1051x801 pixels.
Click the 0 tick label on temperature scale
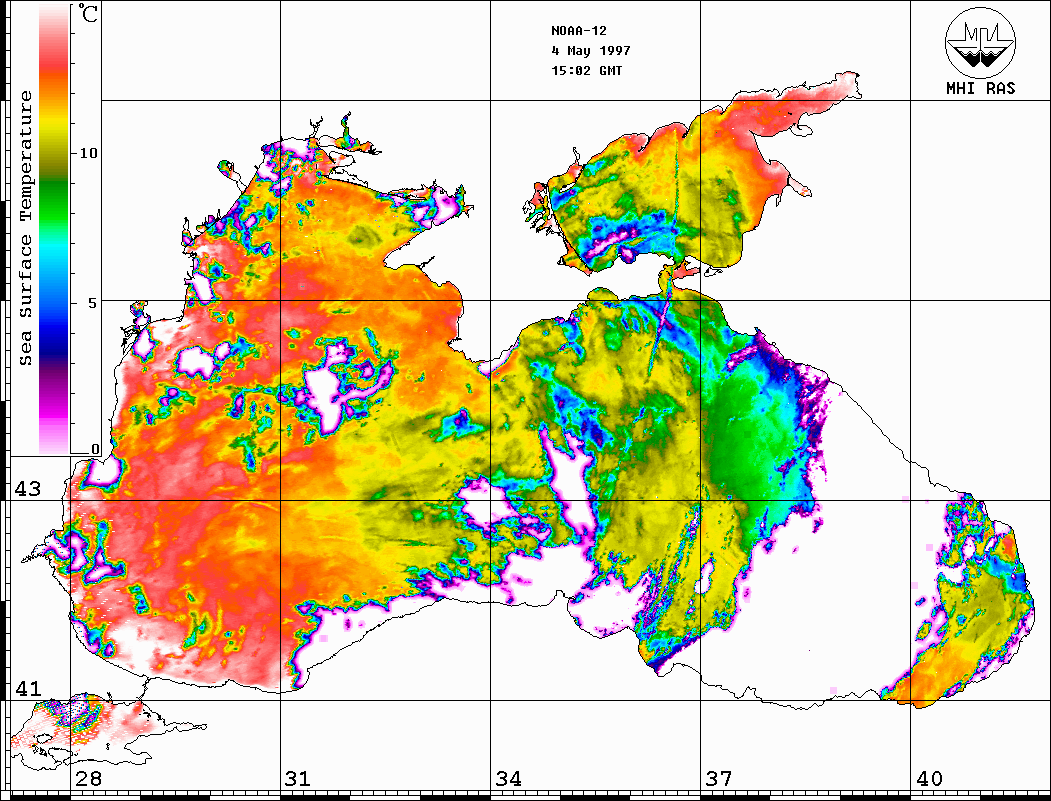pyautogui.click(x=96, y=449)
